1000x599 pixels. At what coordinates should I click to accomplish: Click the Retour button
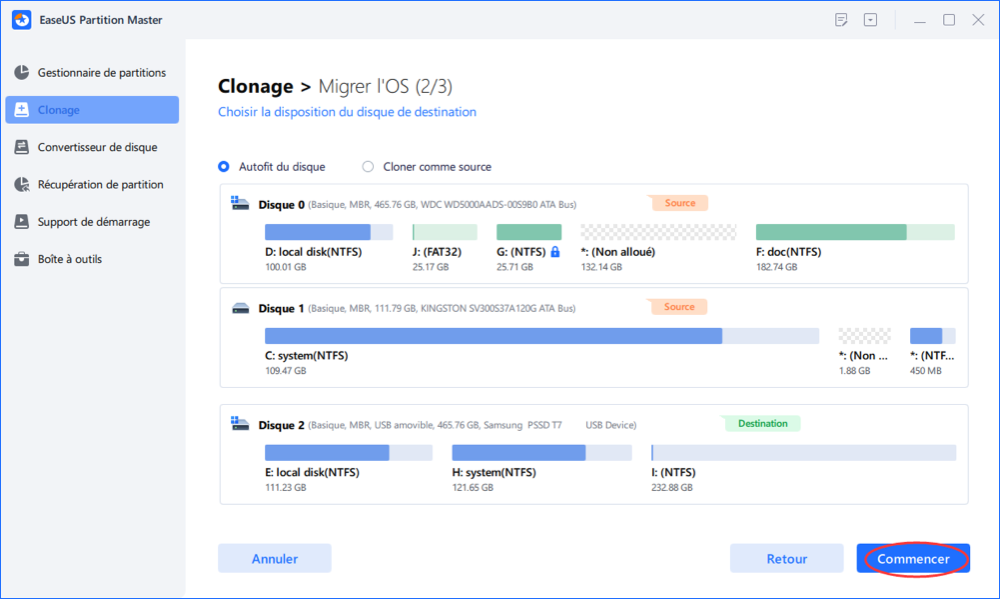click(786, 559)
